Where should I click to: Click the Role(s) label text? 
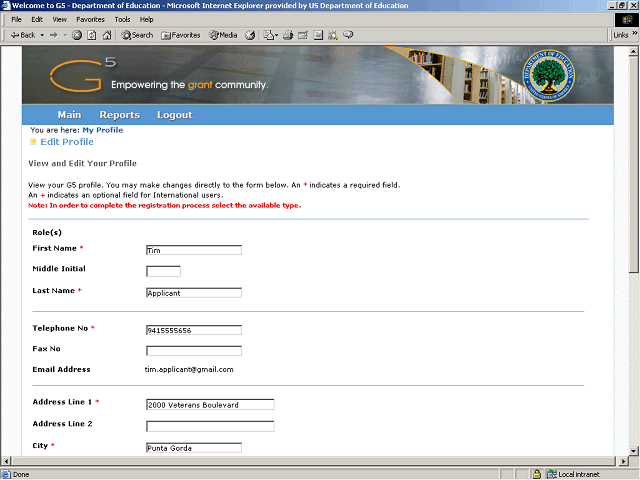47,232
